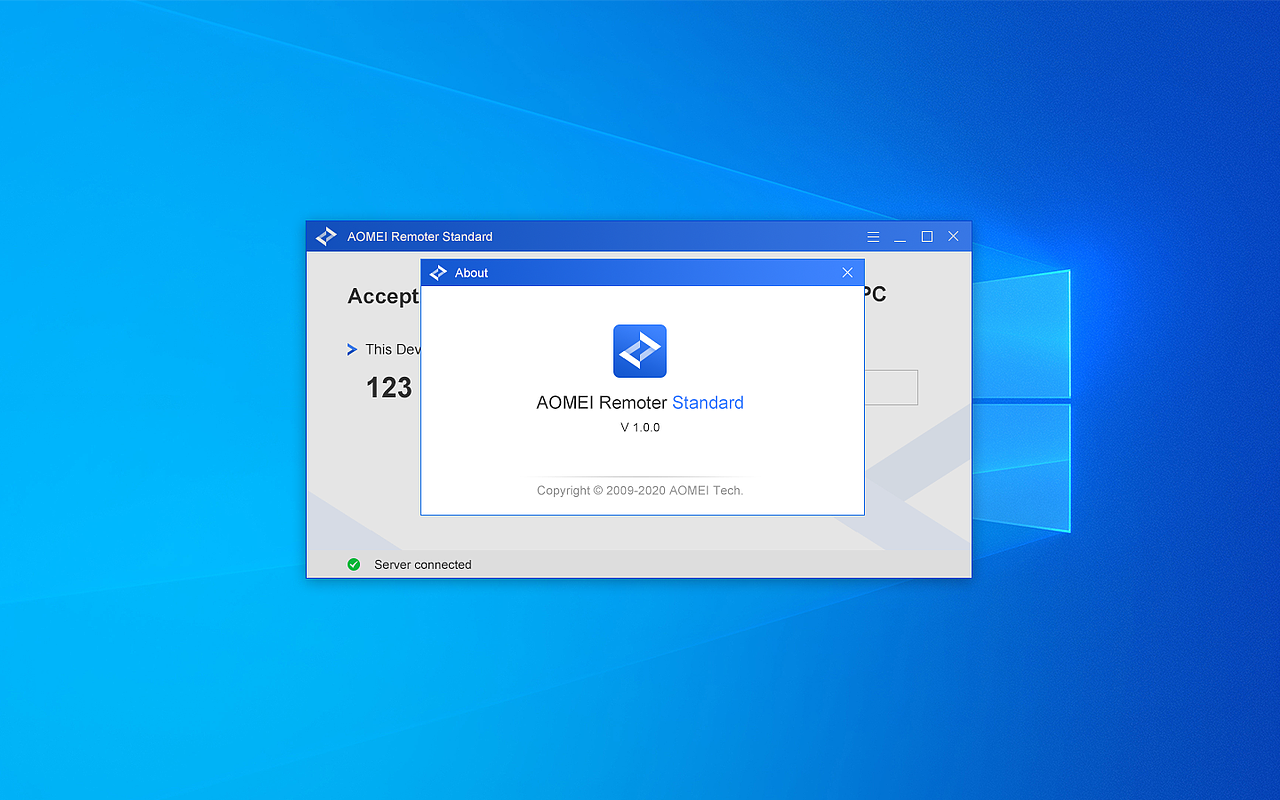Maximize the AOMEI Remoter Standard window
The height and width of the screenshot is (800, 1280).
(x=927, y=237)
